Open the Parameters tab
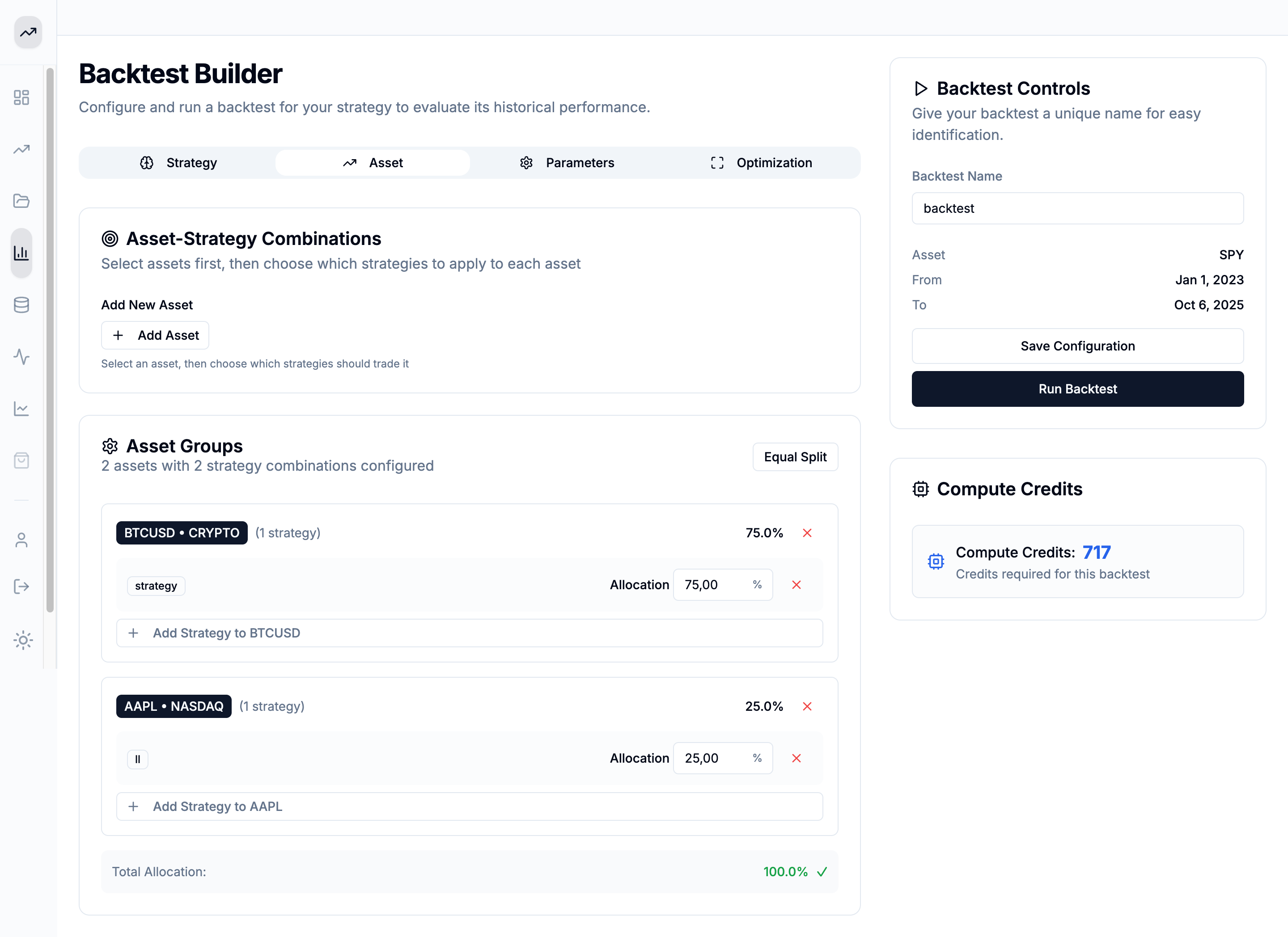The width and height of the screenshot is (1288, 937). [x=567, y=163]
